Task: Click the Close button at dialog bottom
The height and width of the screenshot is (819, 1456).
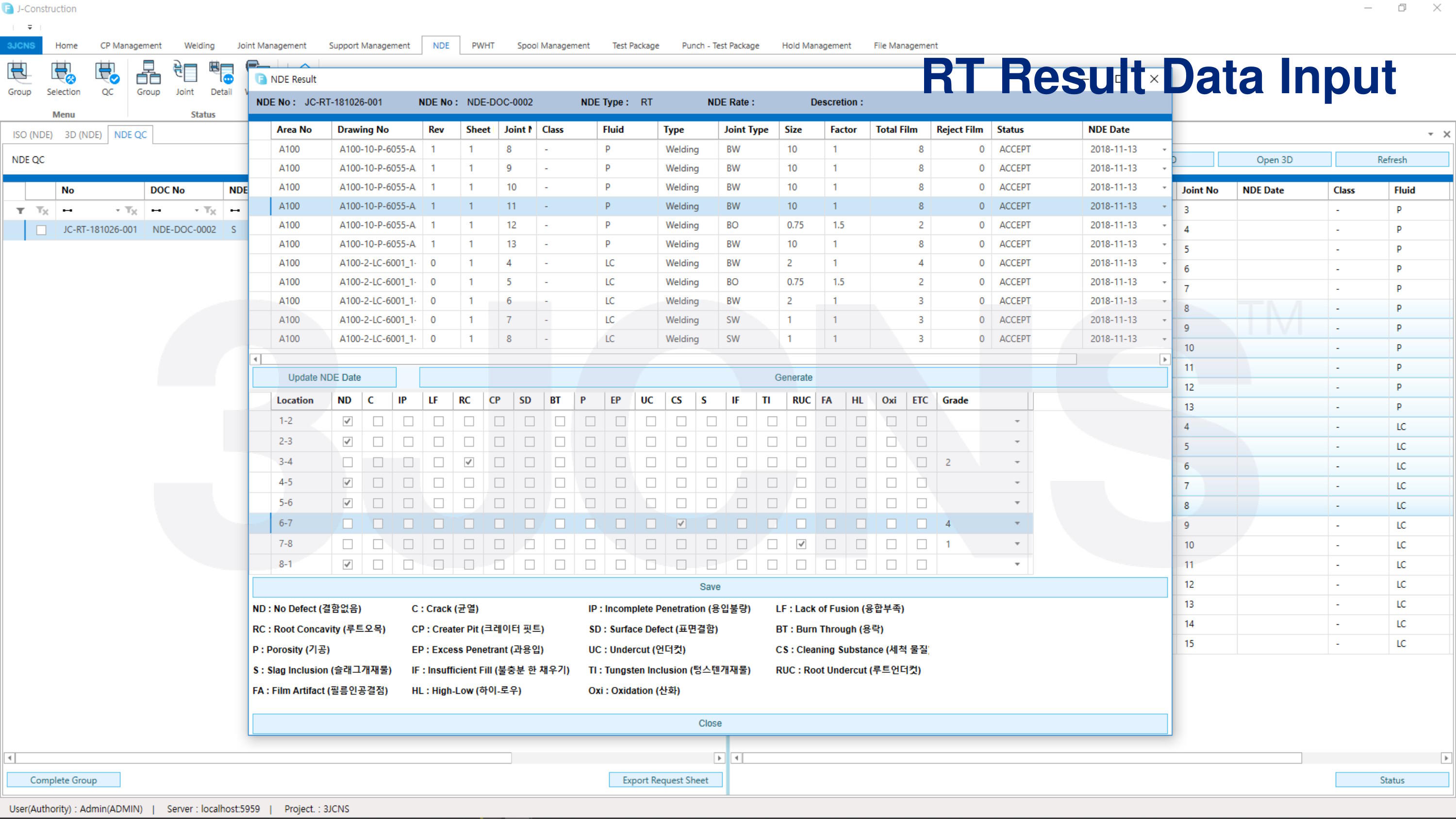Action: [x=710, y=723]
